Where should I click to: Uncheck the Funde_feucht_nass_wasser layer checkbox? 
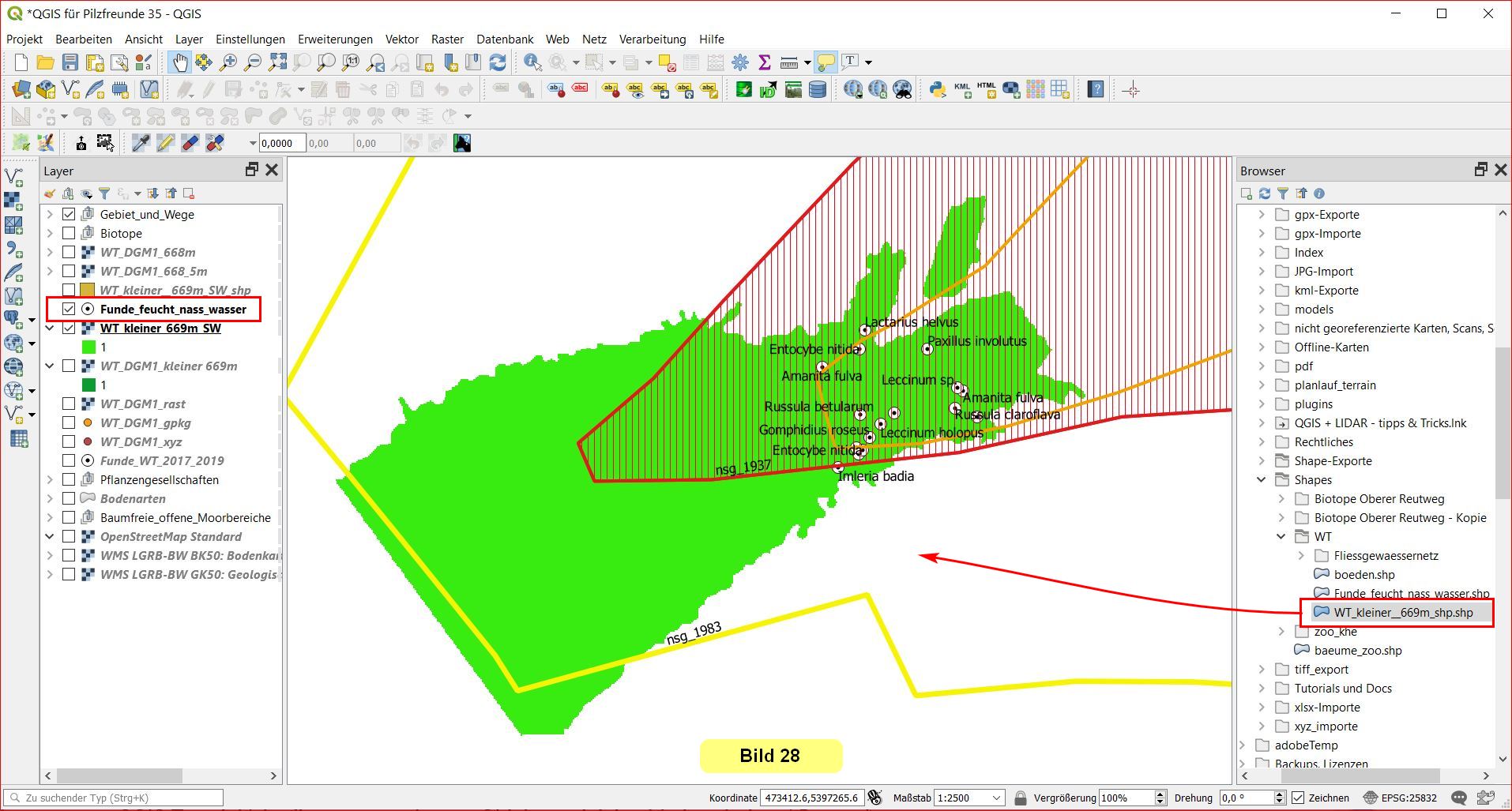point(69,310)
